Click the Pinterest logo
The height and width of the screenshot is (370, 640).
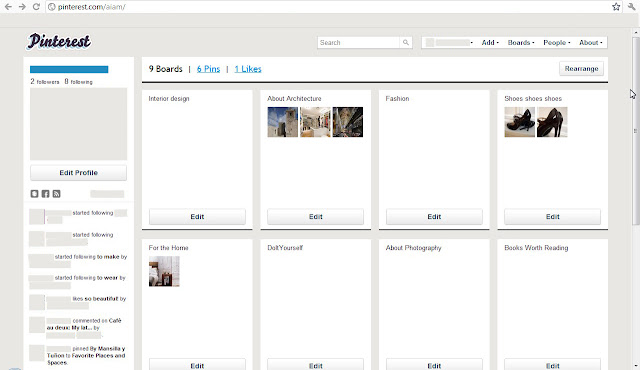[59, 41]
